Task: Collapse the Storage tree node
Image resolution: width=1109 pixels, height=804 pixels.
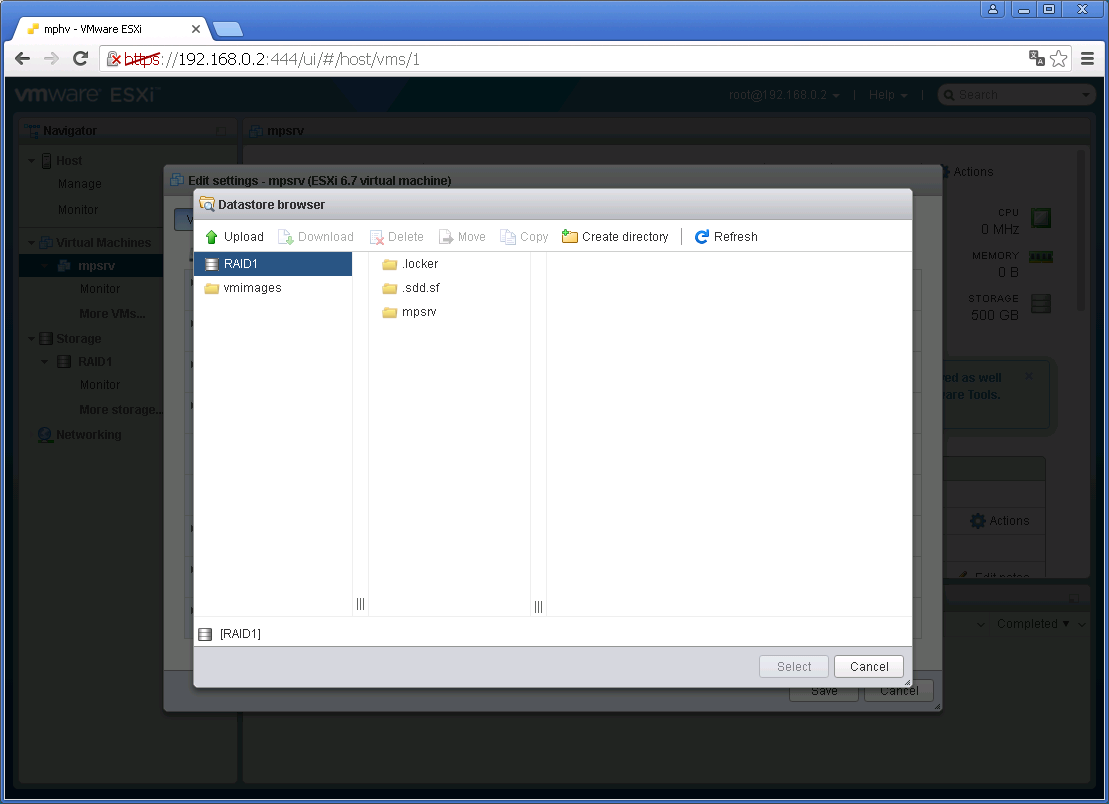Action: (31, 339)
